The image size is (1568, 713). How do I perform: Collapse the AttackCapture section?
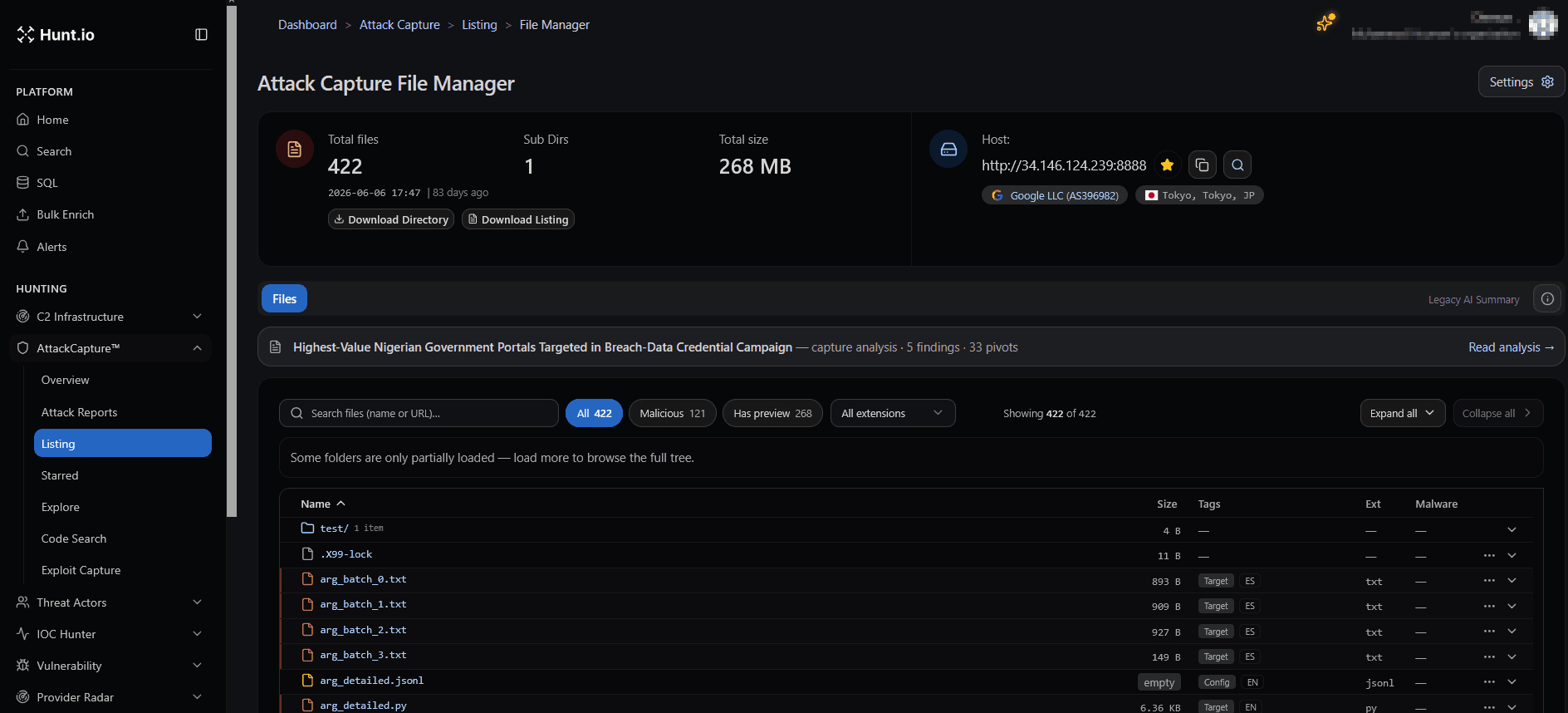[x=197, y=348]
